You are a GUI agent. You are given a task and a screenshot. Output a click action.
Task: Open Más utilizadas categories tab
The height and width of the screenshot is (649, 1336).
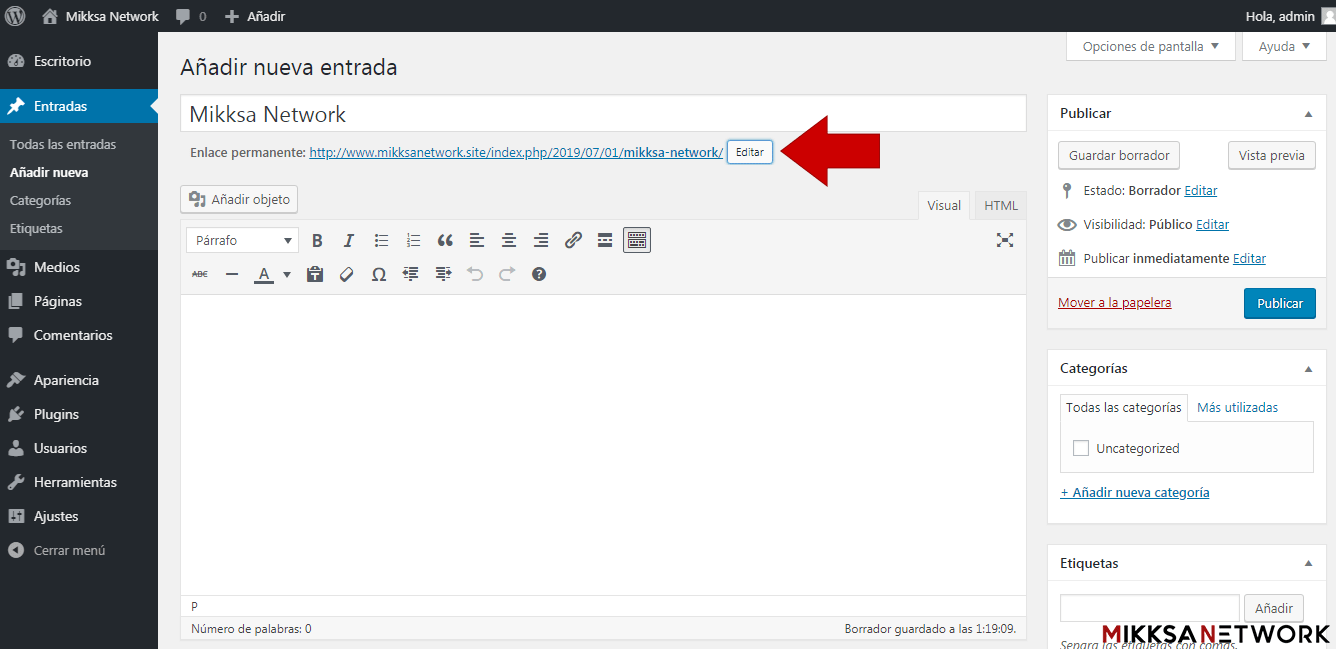point(1237,407)
